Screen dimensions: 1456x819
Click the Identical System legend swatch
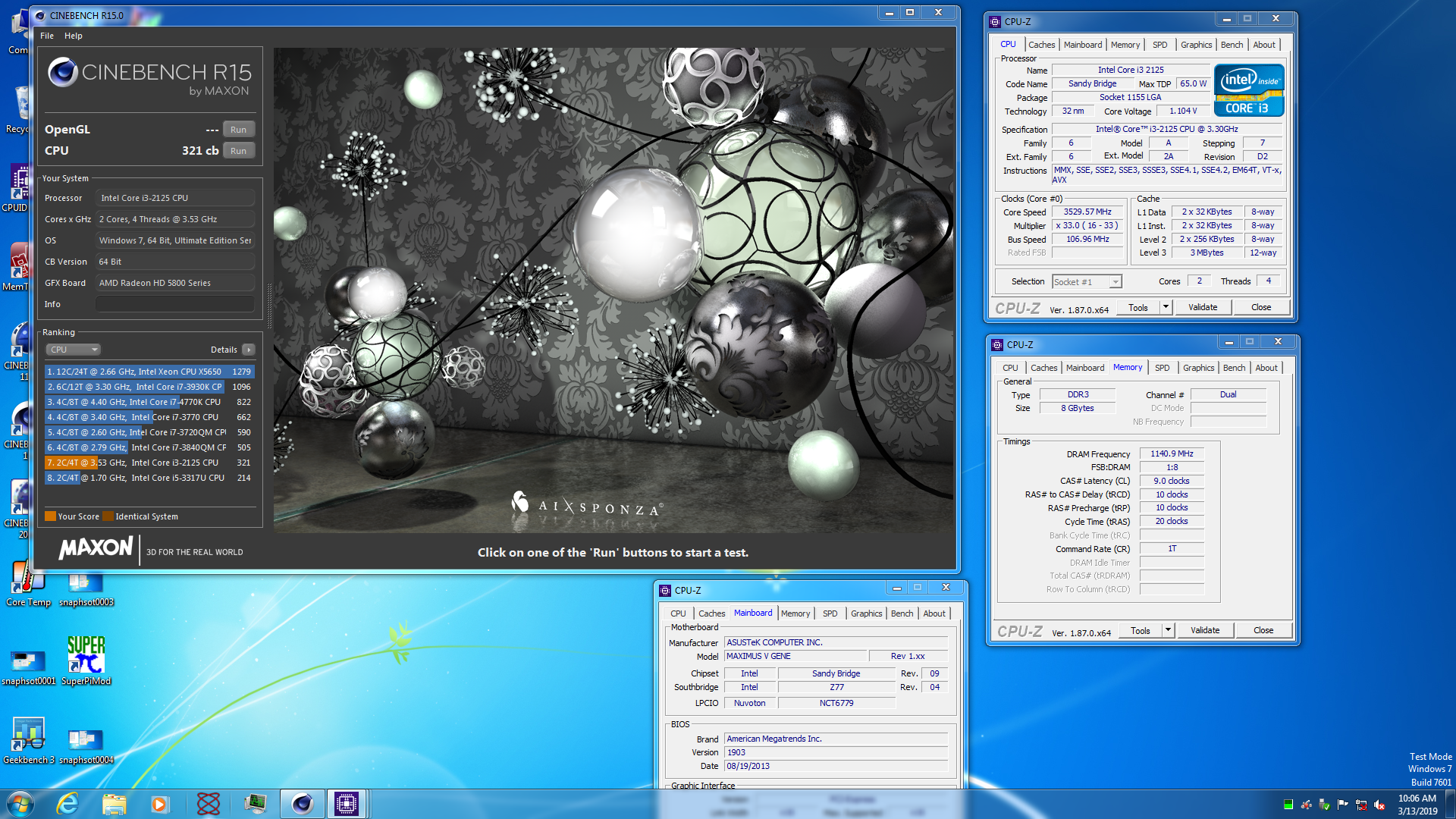[x=108, y=516]
